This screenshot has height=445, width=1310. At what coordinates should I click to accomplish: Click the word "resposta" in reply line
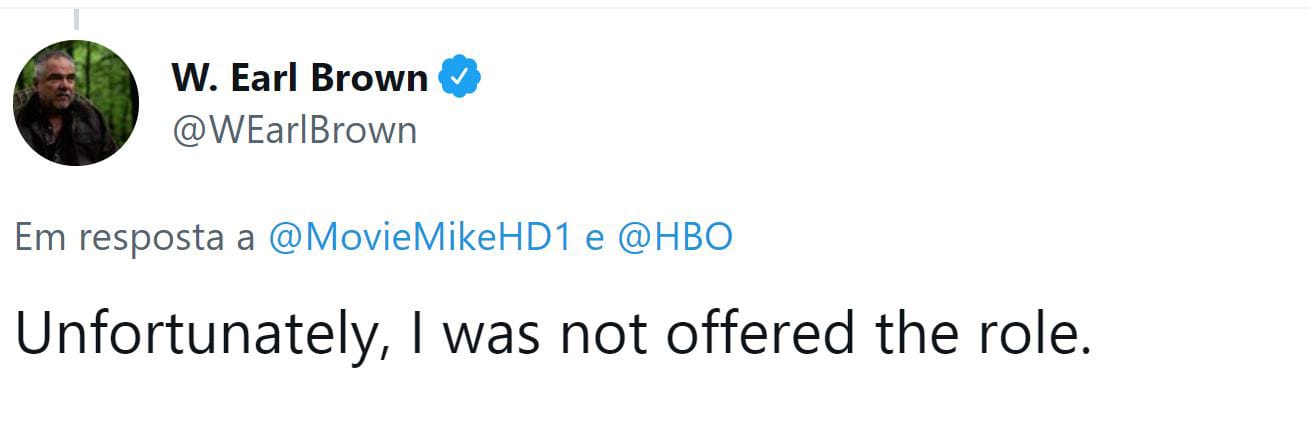[151, 240]
